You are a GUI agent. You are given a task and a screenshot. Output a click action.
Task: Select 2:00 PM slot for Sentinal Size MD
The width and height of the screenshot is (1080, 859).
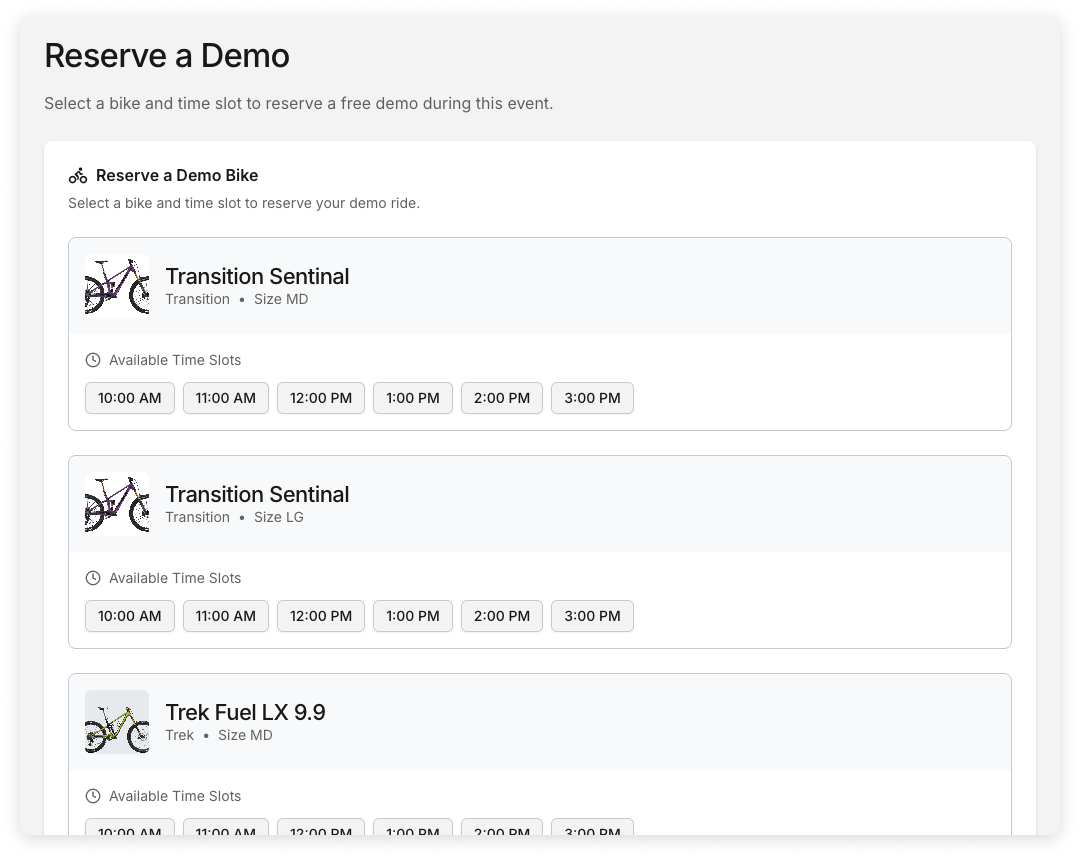coord(502,398)
